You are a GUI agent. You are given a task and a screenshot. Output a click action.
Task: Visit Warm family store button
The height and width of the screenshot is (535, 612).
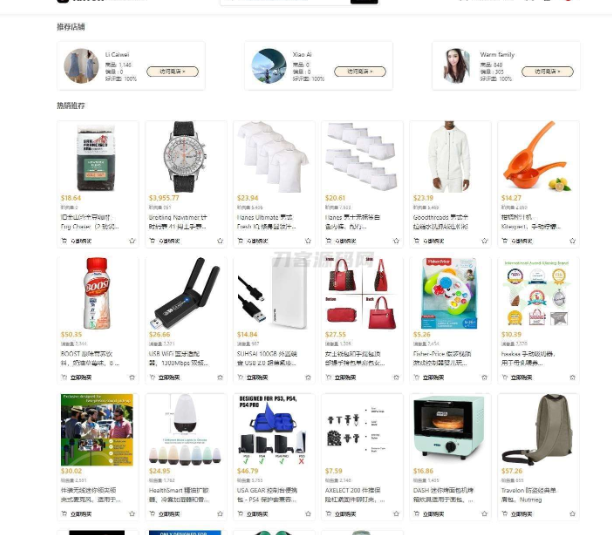[x=548, y=71]
